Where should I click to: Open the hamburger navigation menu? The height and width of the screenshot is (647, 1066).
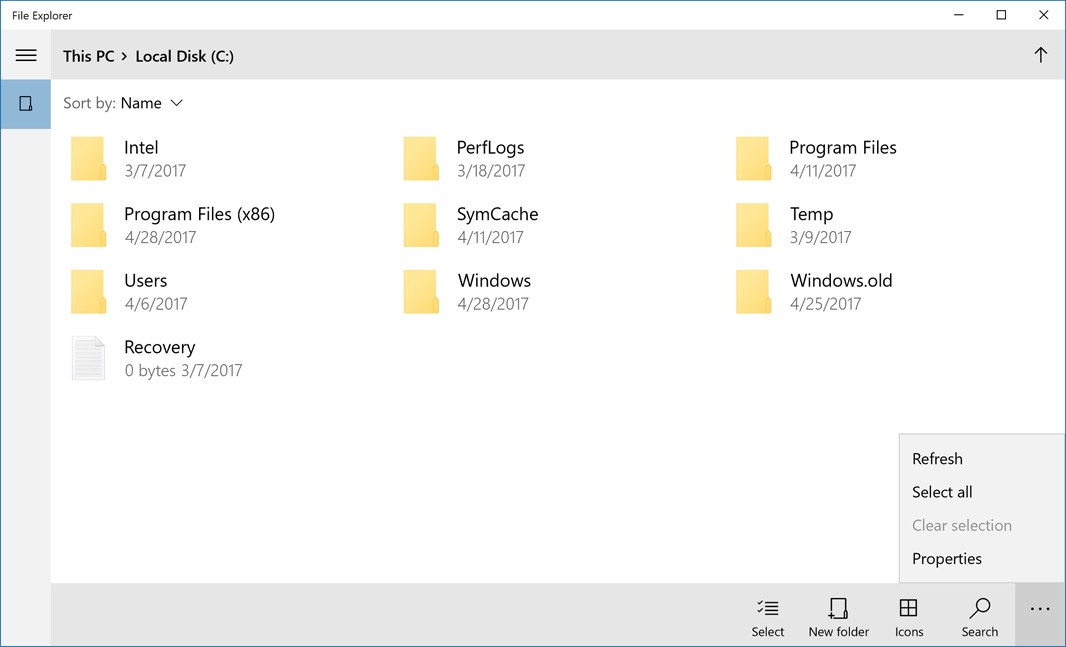coord(26,55)
